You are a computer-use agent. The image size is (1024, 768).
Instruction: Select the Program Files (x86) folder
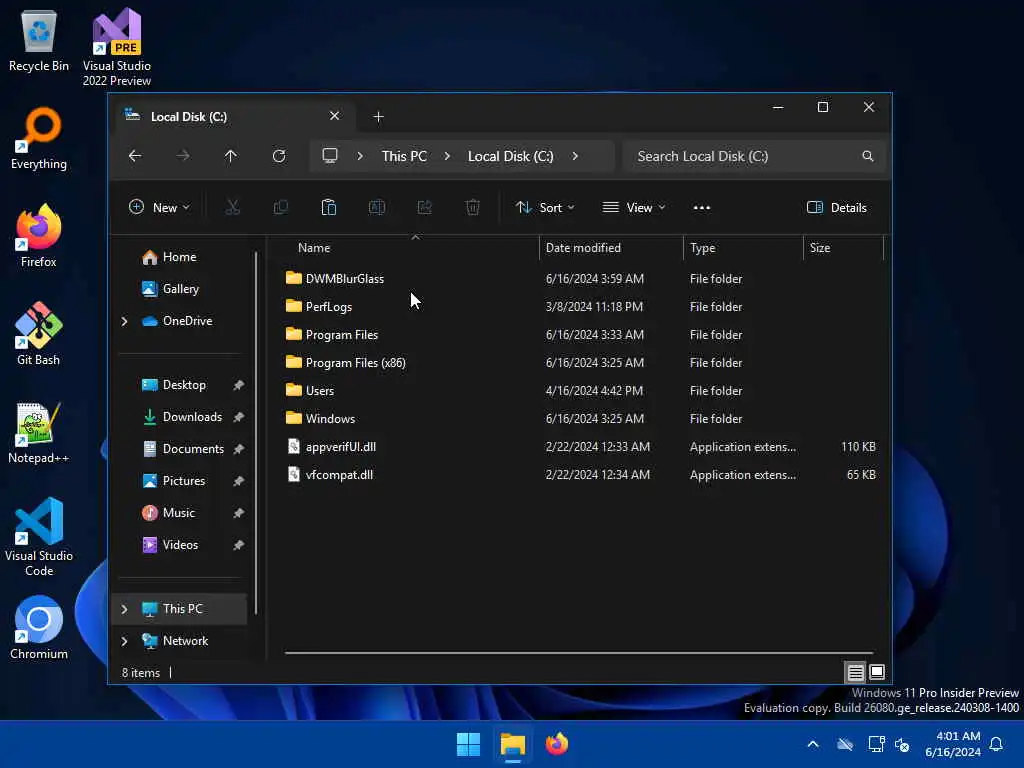(355, 363)
